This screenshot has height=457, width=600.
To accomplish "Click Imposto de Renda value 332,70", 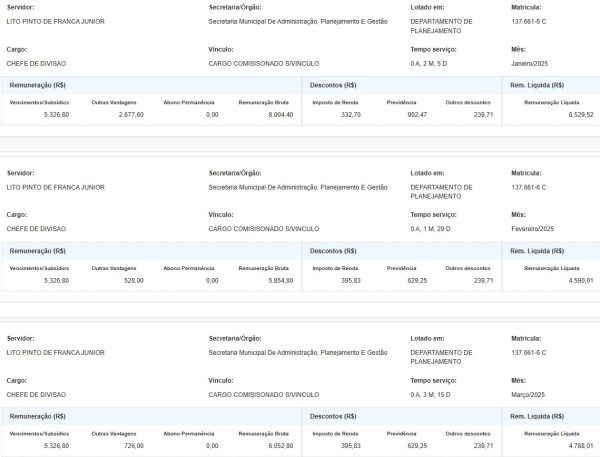I will [x=350, y=115].
